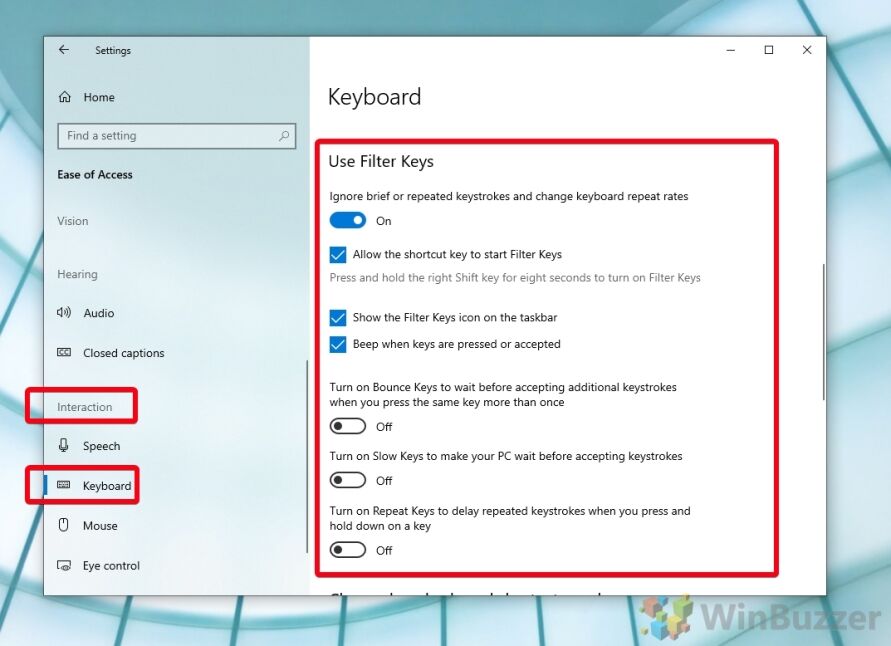The image size is (891, 646).
Task: Uncheck Allow the shortcut key to start Filter Keys
Action: [338, 255]
